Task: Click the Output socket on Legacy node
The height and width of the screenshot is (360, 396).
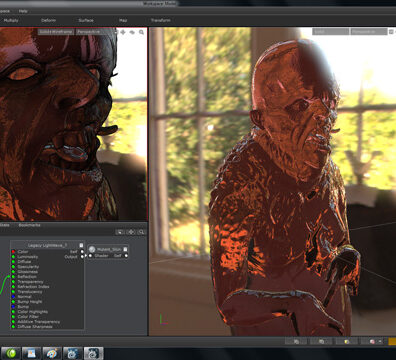Action: pyautogui.click(x=82, y=257)
